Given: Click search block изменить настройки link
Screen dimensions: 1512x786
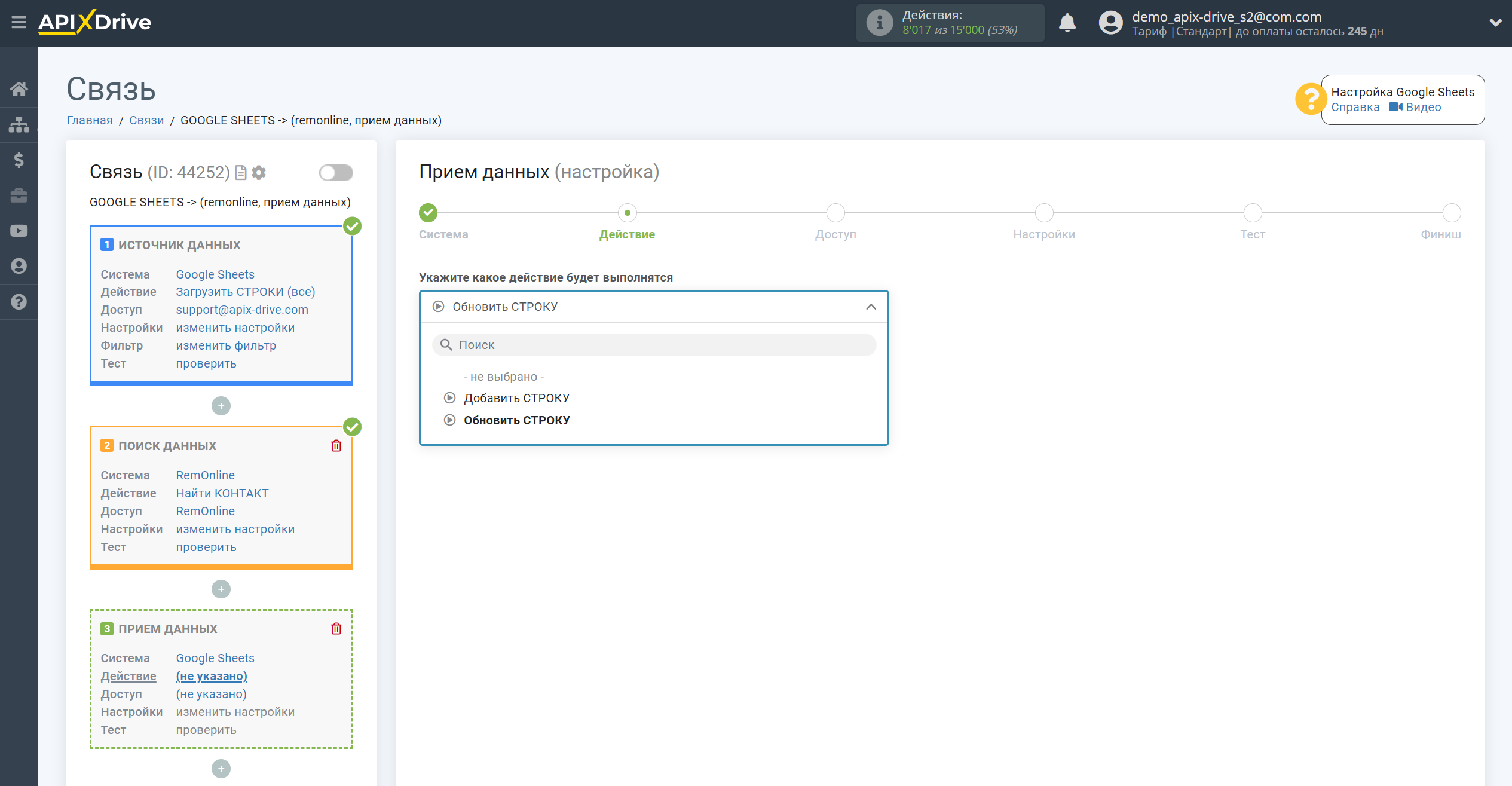Looking at the screenshot, I should (x=235, y=529).
